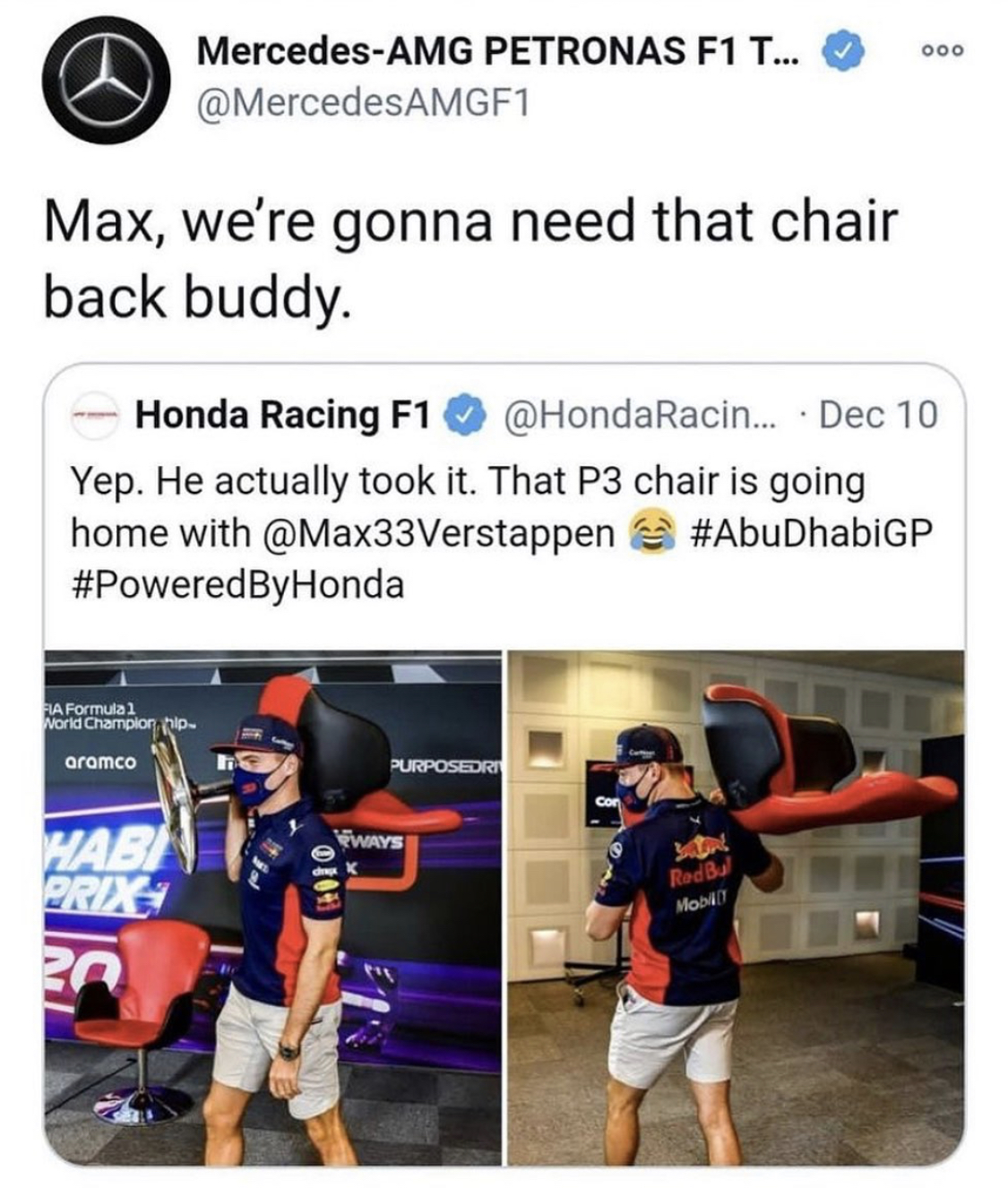Image resolution: width=1008 pixels, height=1188 pixels.
Task: Open the right photo showing Red Bull shirt back
Action: (x=737, y=908)
